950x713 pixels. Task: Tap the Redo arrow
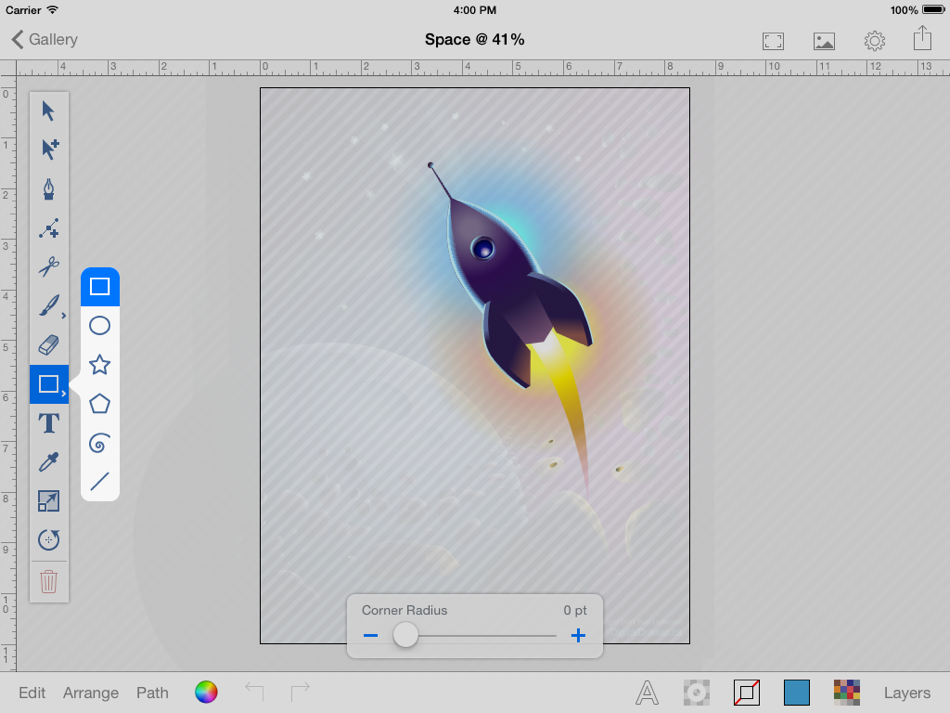pos(300,691)
